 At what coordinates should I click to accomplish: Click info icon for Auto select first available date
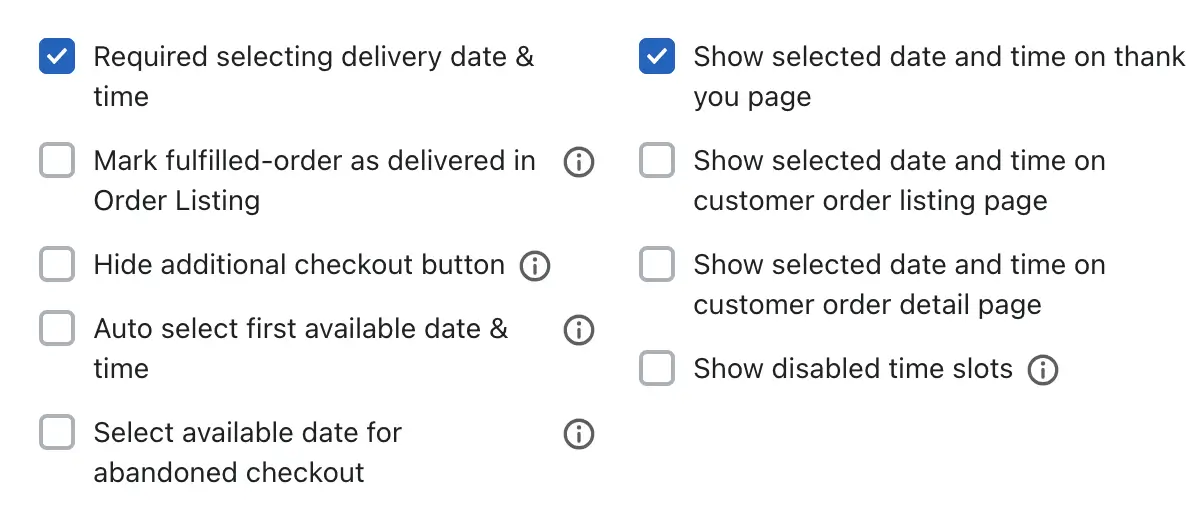coord(579,330)
